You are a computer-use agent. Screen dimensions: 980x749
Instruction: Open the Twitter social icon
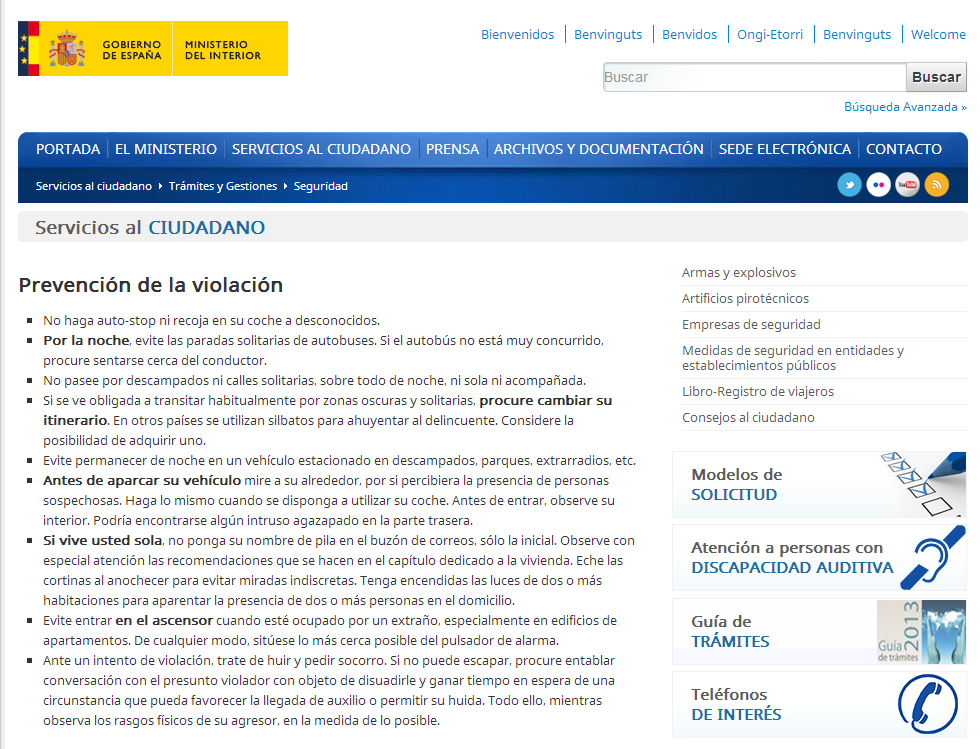849,185
